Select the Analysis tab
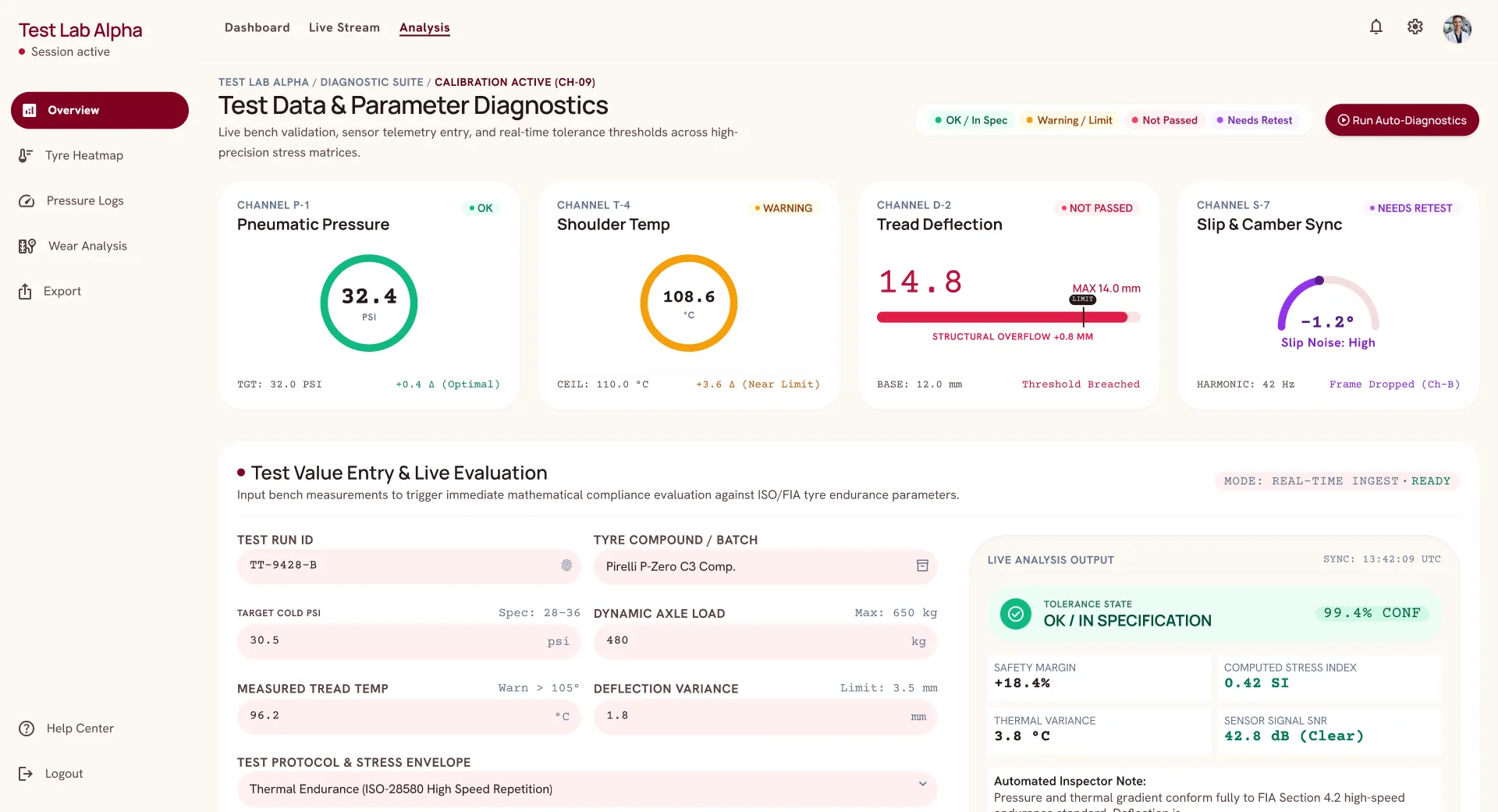Image resolution: width=1498 pixels, height=812 pixels. (424, 27)
